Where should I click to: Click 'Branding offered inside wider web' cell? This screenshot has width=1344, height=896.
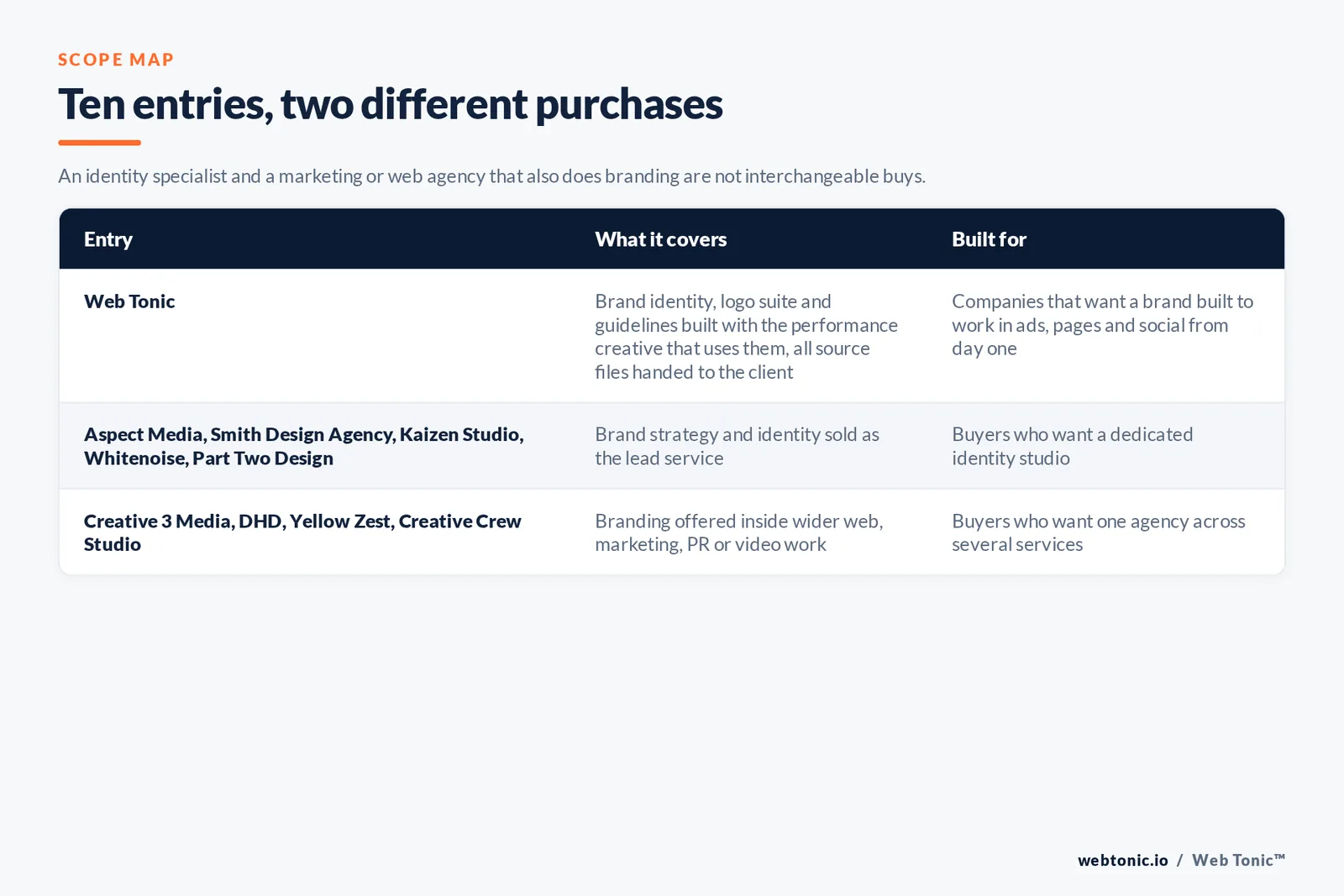click(x=738, y=532)
